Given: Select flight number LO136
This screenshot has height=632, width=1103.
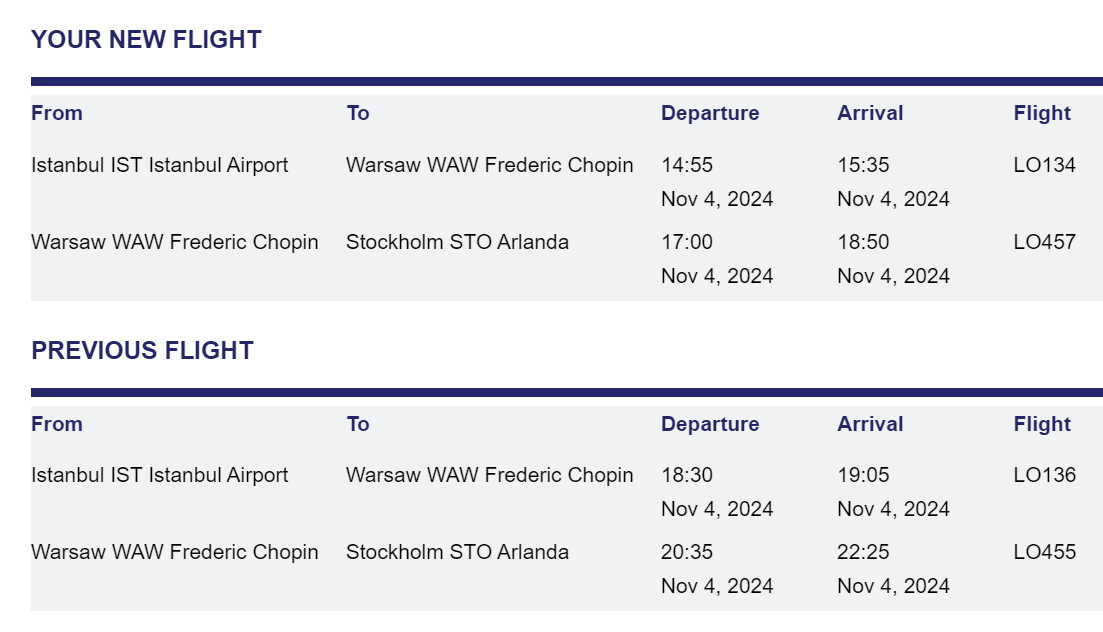Looking at the screenshot, I should [1044, 476].
